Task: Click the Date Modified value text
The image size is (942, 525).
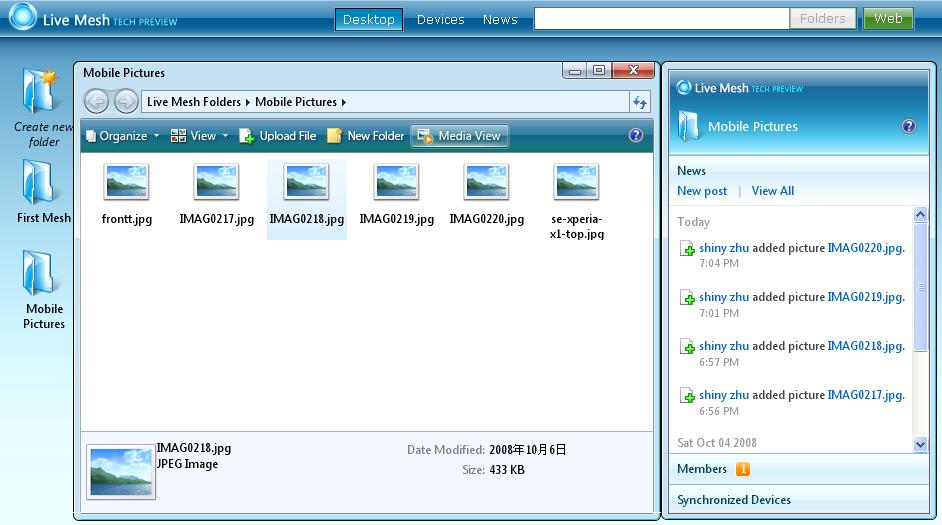Action: pos(527,450)
